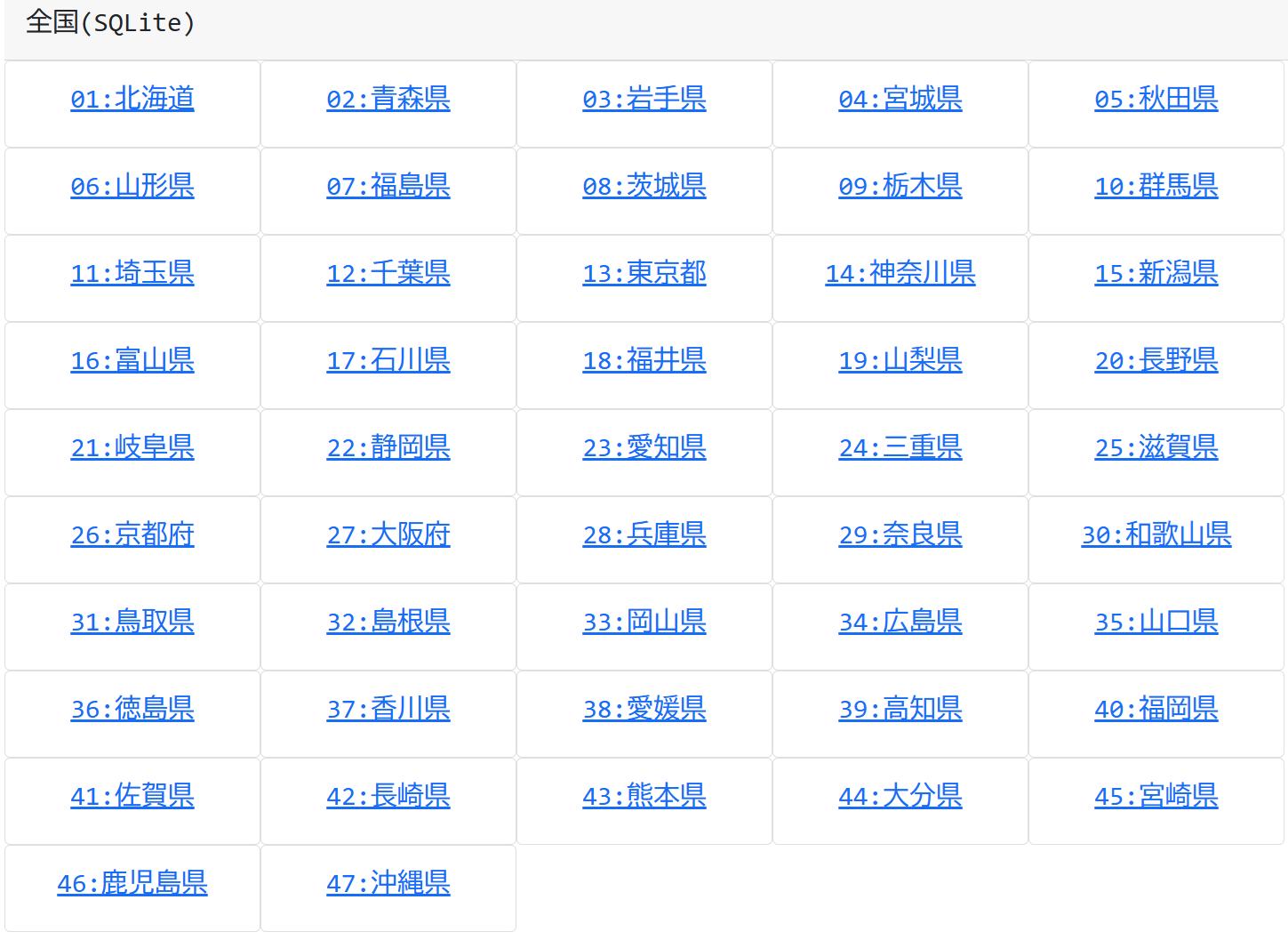Screen dimensions: 1288x940
Task: Open 17:石川県 prefecture link
Action: coord(388,360)
